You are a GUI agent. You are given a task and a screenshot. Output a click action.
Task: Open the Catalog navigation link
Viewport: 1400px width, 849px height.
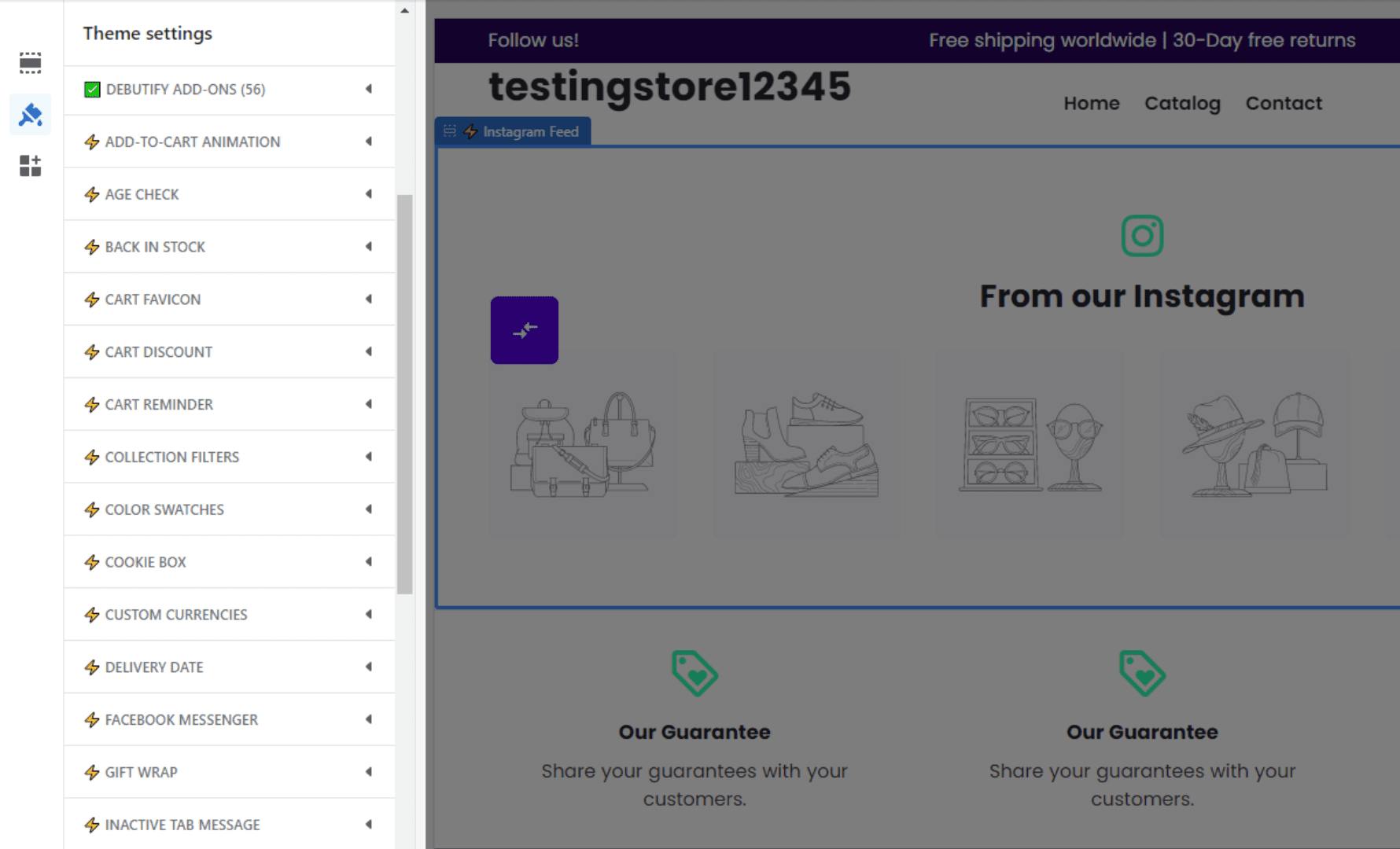pos(1182,103)
